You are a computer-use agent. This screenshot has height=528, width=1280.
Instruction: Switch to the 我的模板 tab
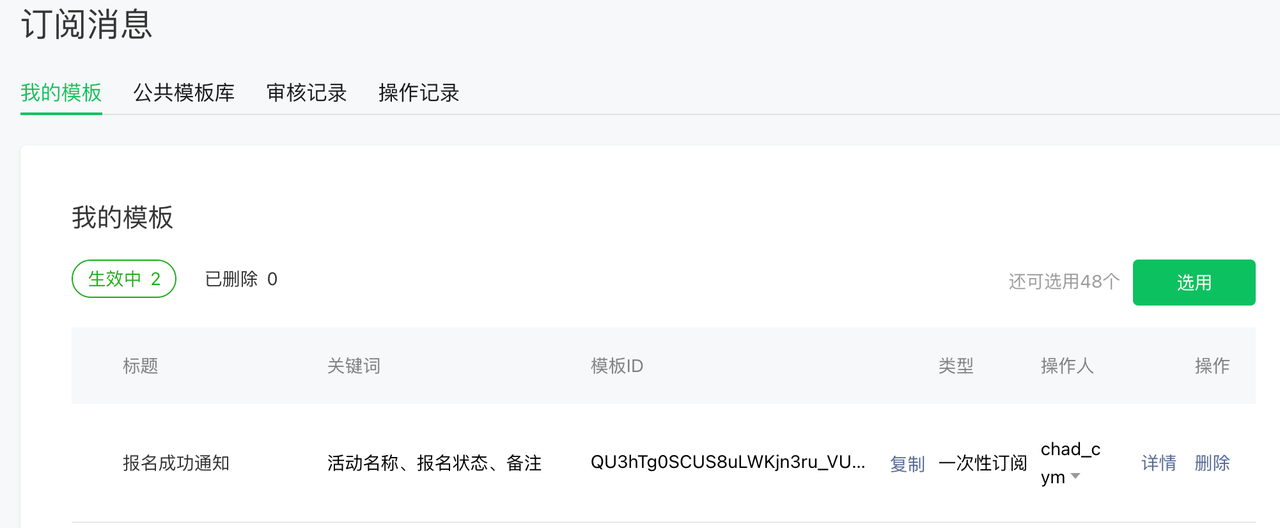(61, 93)
